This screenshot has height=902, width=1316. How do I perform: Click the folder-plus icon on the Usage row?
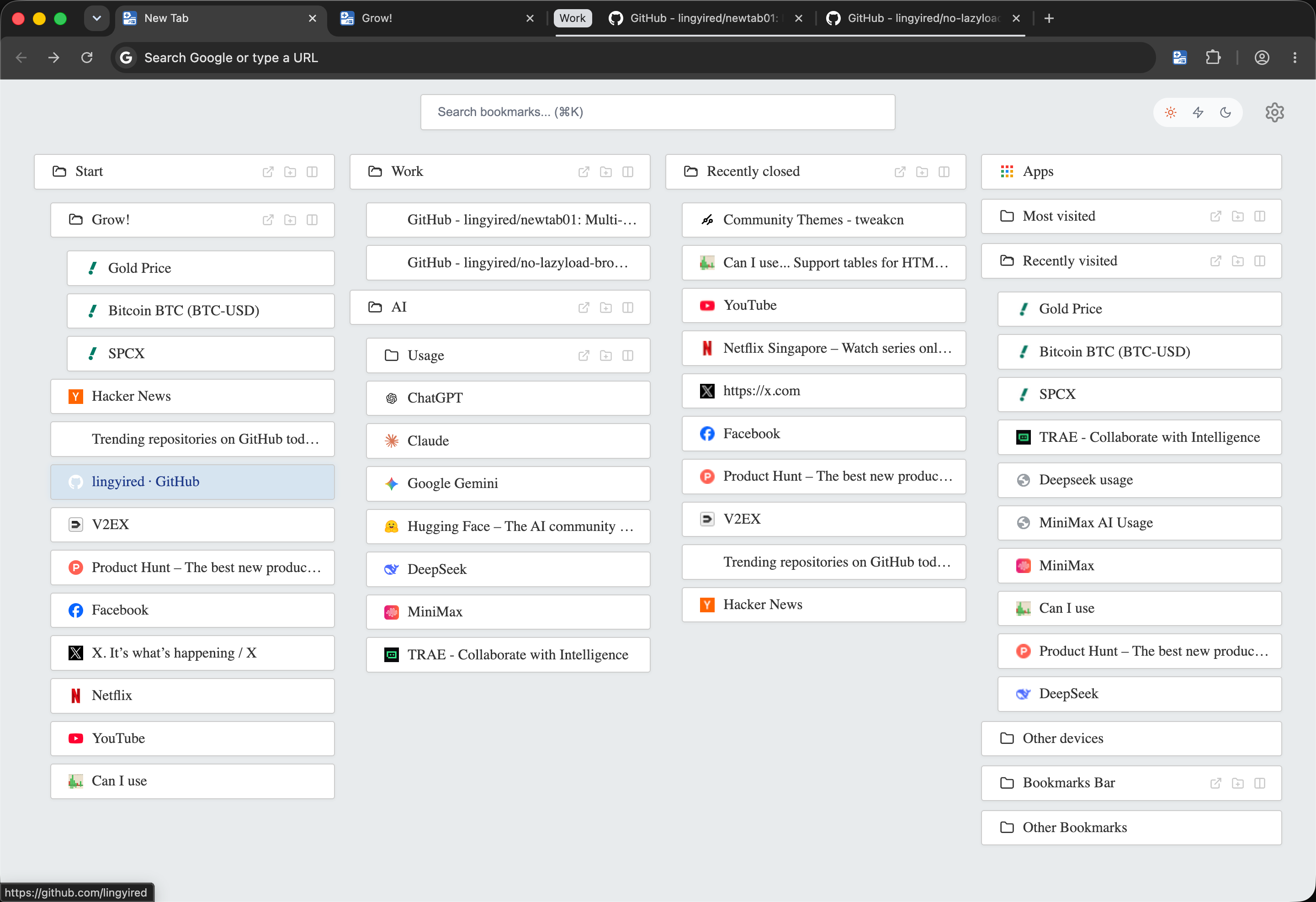606,355
